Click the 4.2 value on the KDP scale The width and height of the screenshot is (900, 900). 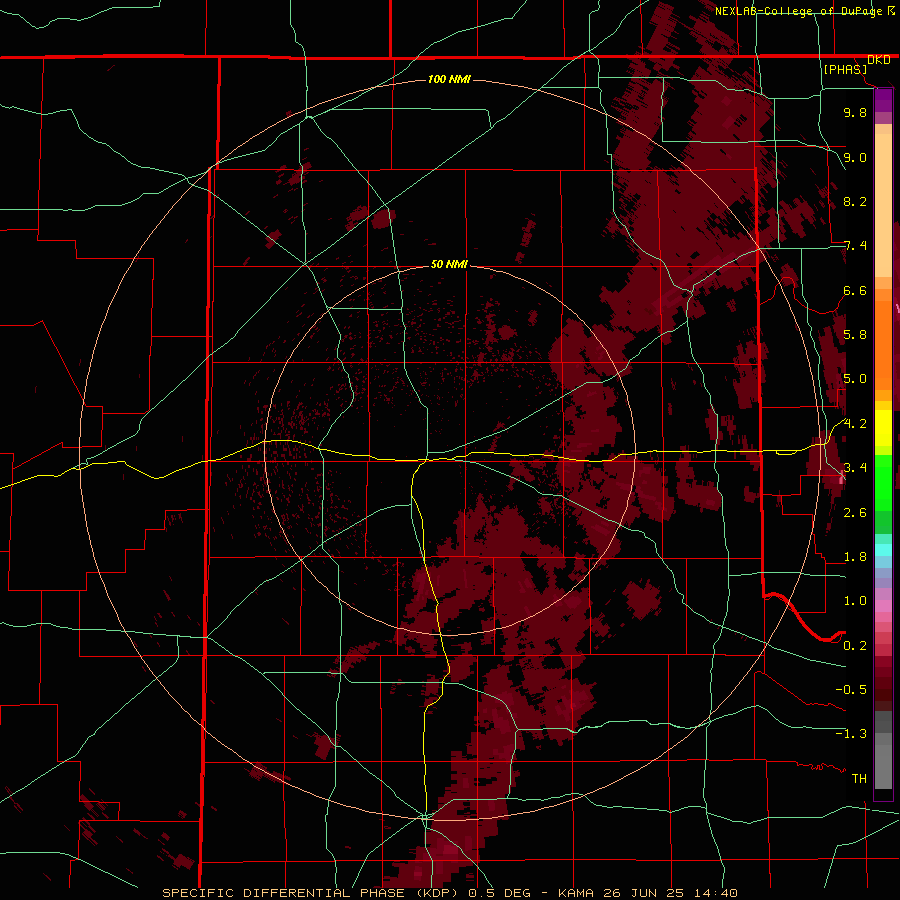[x=855, y=424]
